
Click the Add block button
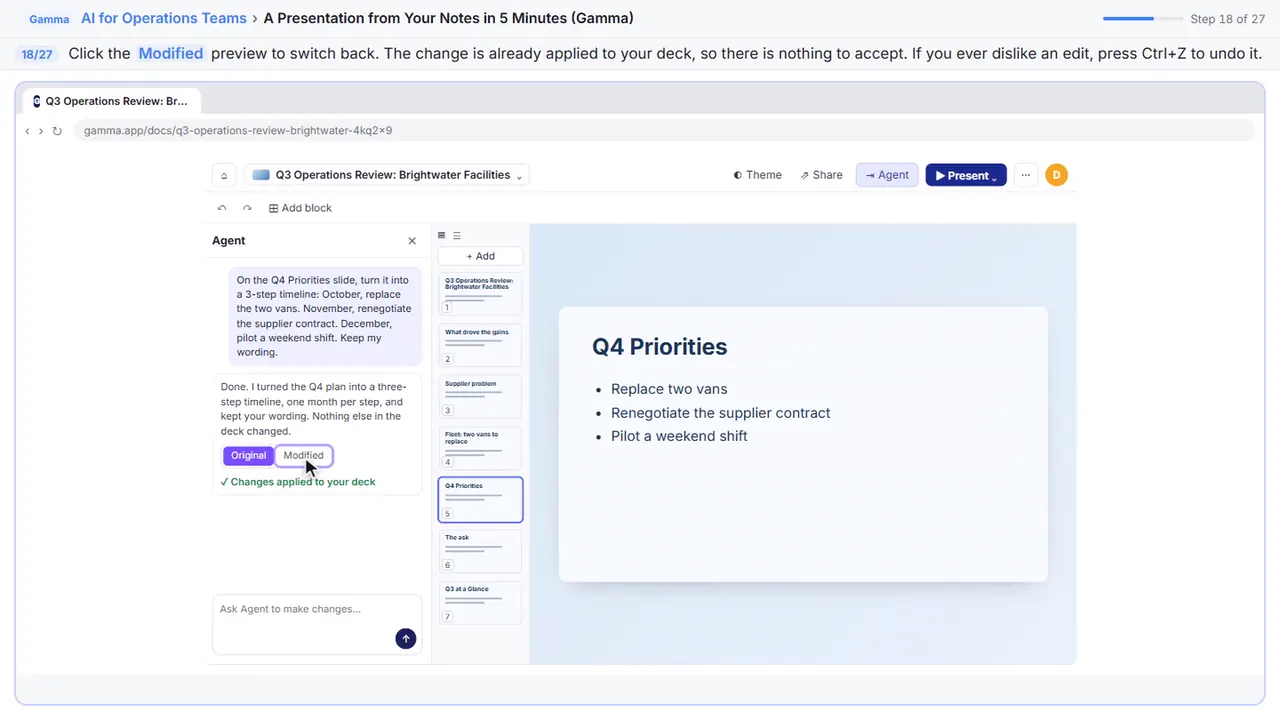coord(300,208)
